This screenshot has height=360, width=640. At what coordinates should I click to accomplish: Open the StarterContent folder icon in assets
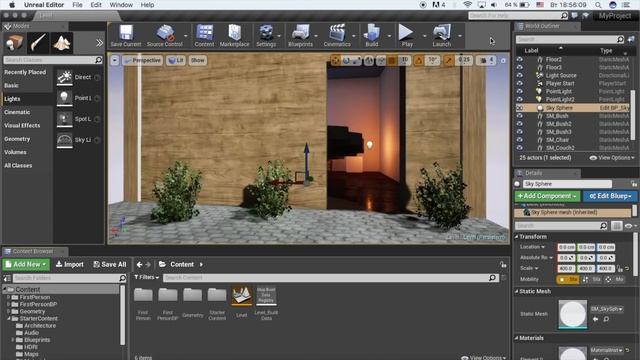click(217, 296)
